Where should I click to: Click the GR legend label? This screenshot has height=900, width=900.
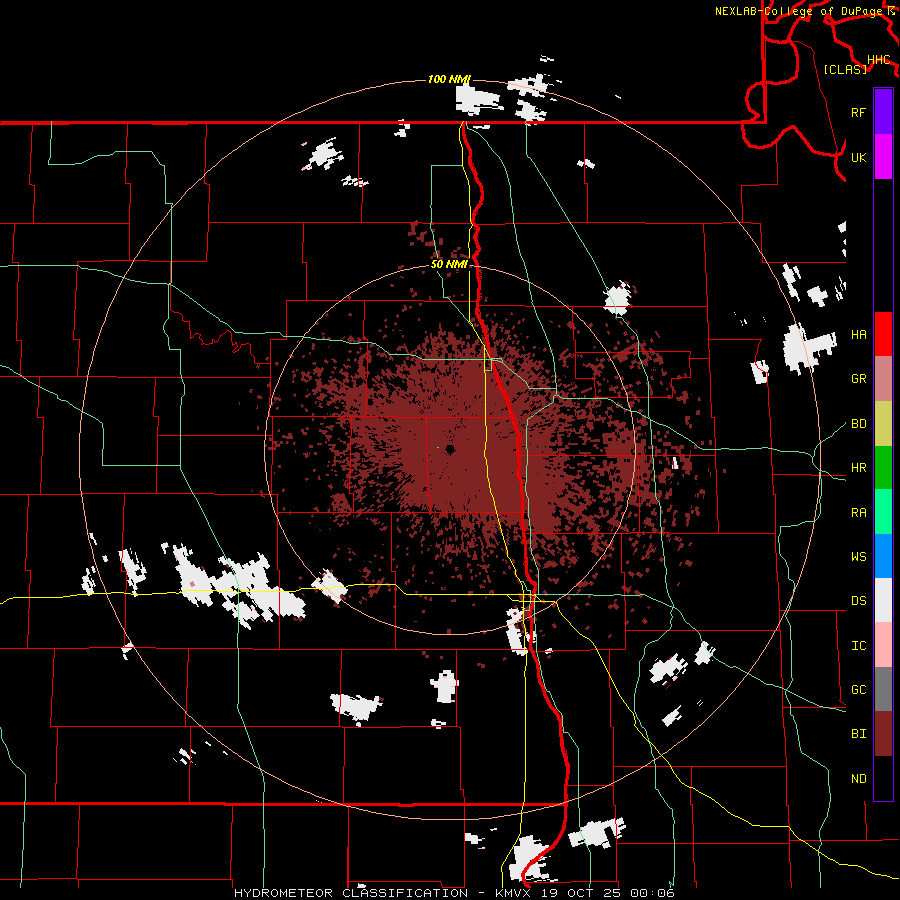coord(858,379)
